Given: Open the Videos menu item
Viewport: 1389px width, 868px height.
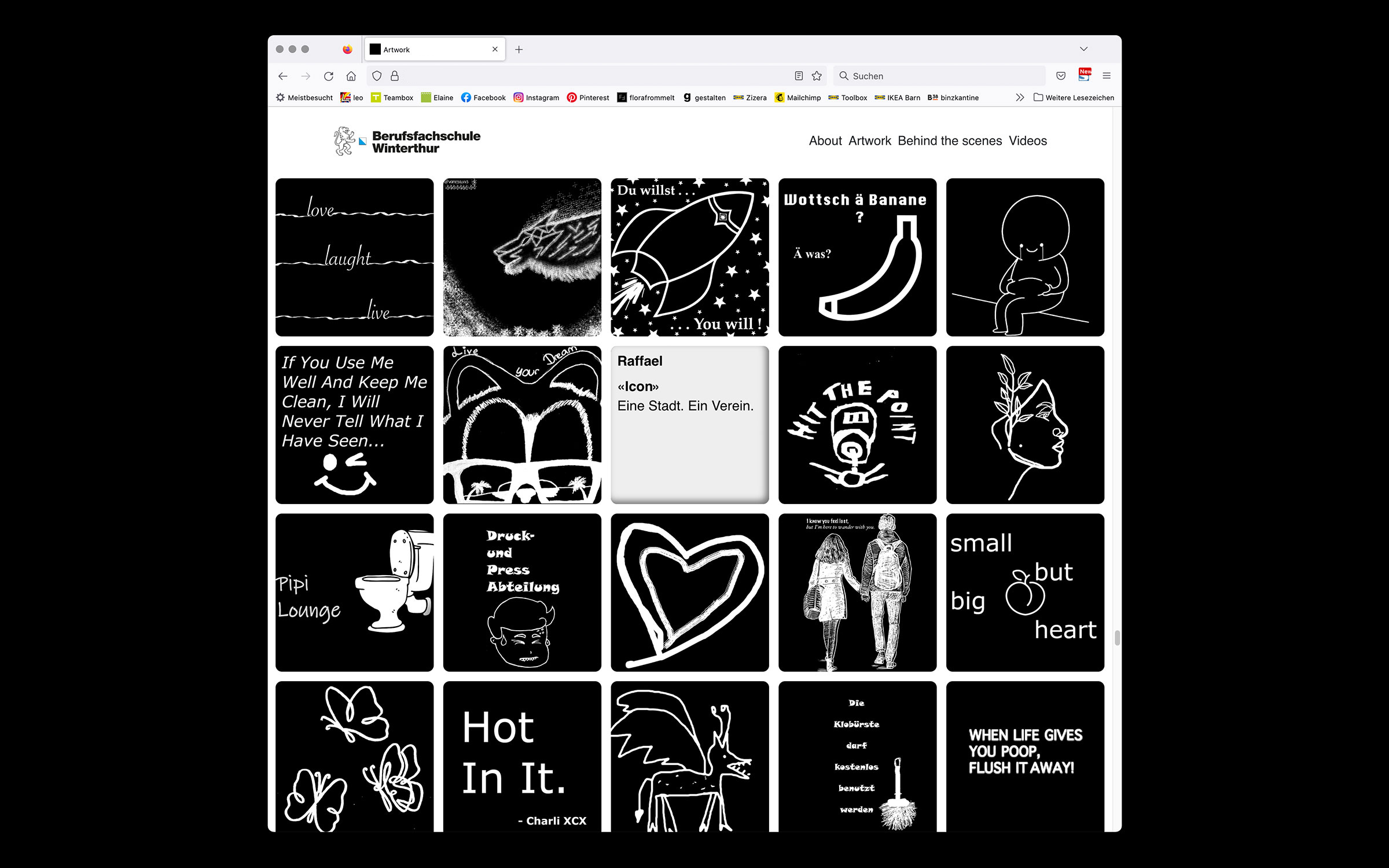Looking at the screenshot, I should coord(1027,141).
